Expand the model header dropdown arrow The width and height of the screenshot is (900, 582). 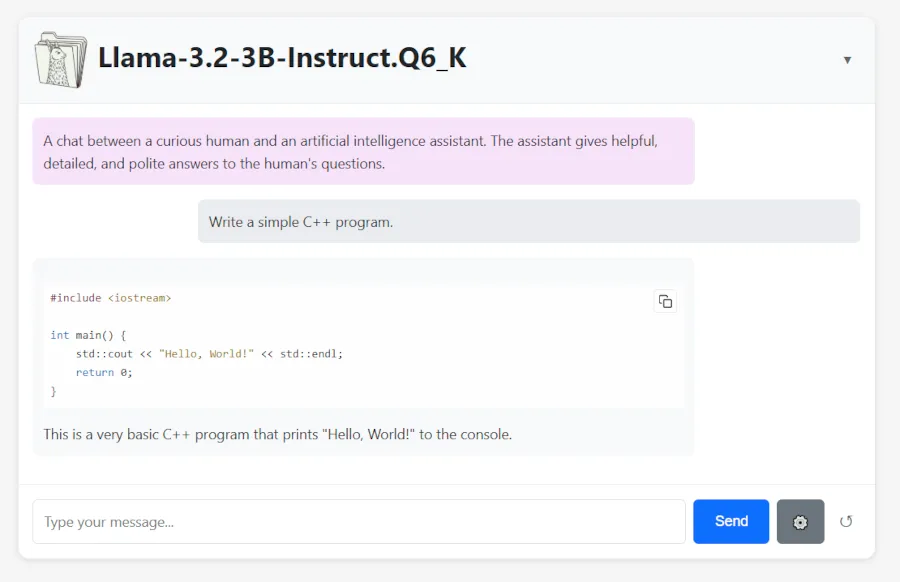847,60
